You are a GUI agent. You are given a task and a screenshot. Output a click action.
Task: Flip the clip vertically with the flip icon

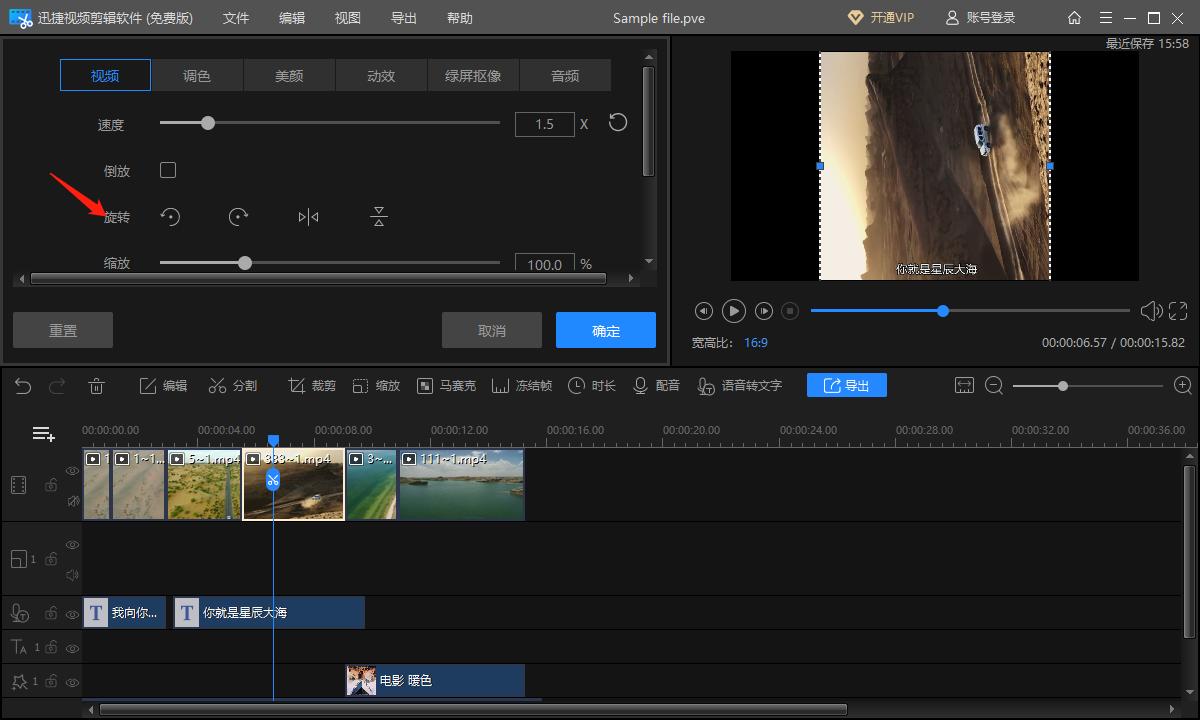(378, 217)
